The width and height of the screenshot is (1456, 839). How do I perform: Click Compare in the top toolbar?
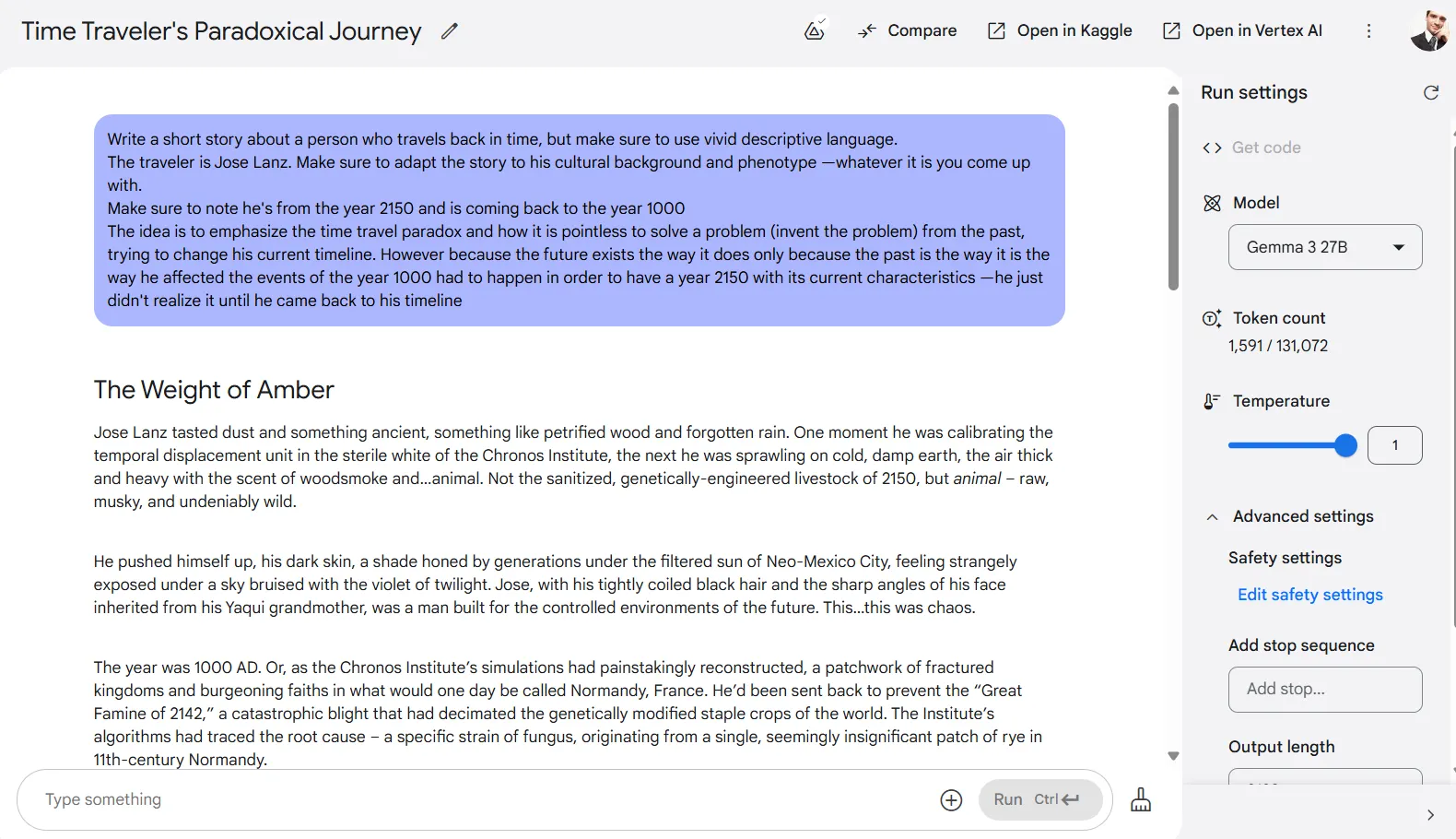click(x=908, y=31)
